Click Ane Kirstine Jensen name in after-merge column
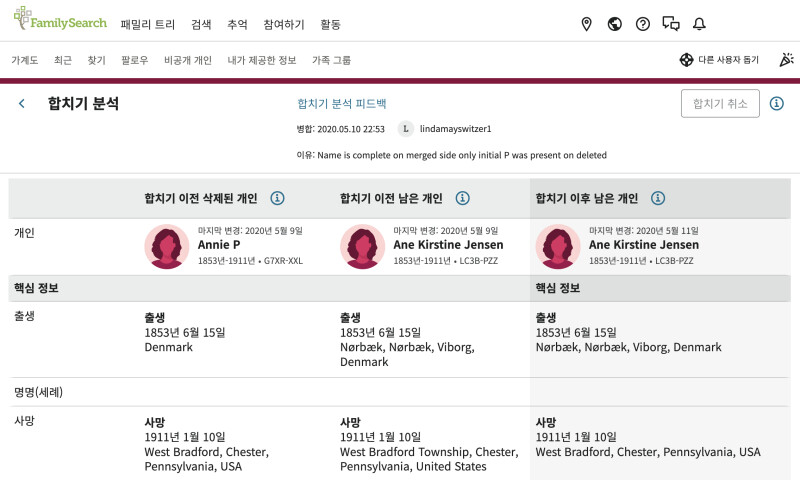The width and height of the screenshot is (800, 480). coord(644,245)
